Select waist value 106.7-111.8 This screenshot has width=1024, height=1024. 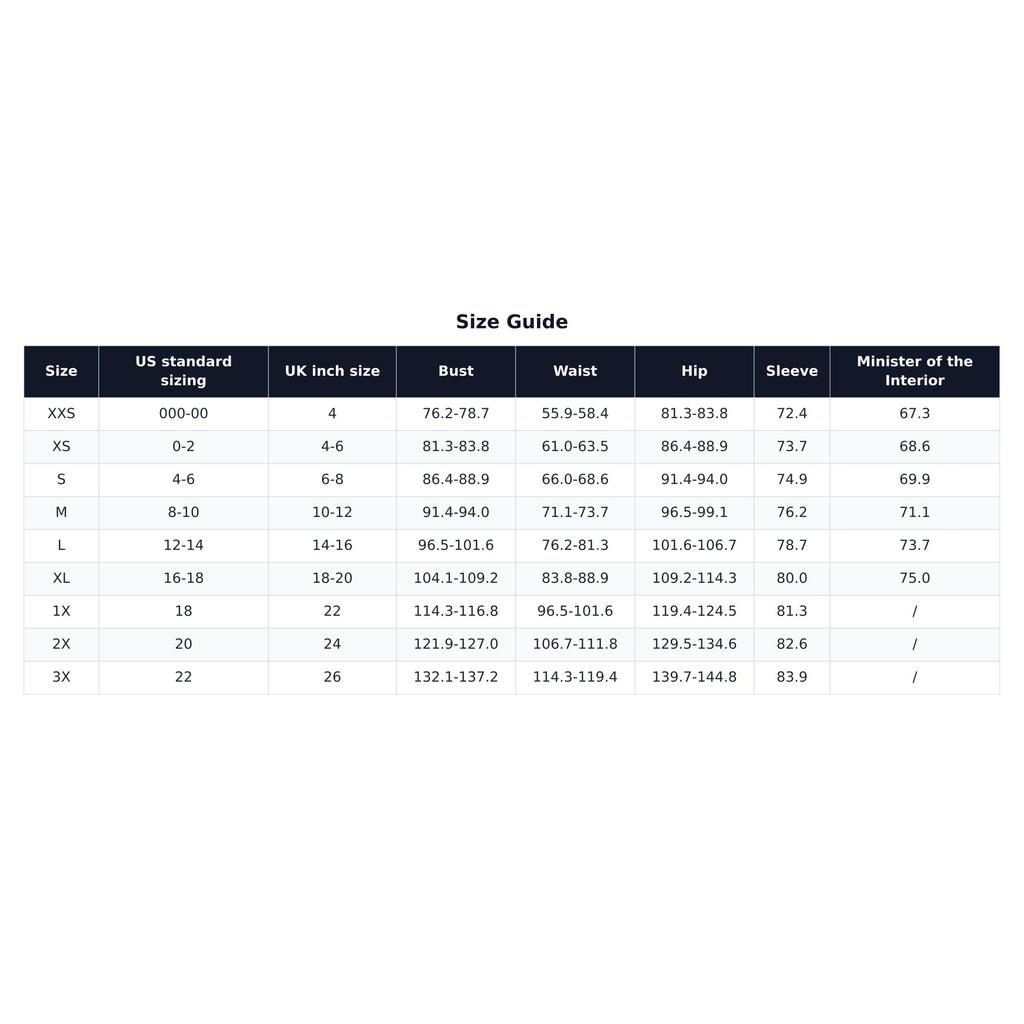(x=575, y=644)
